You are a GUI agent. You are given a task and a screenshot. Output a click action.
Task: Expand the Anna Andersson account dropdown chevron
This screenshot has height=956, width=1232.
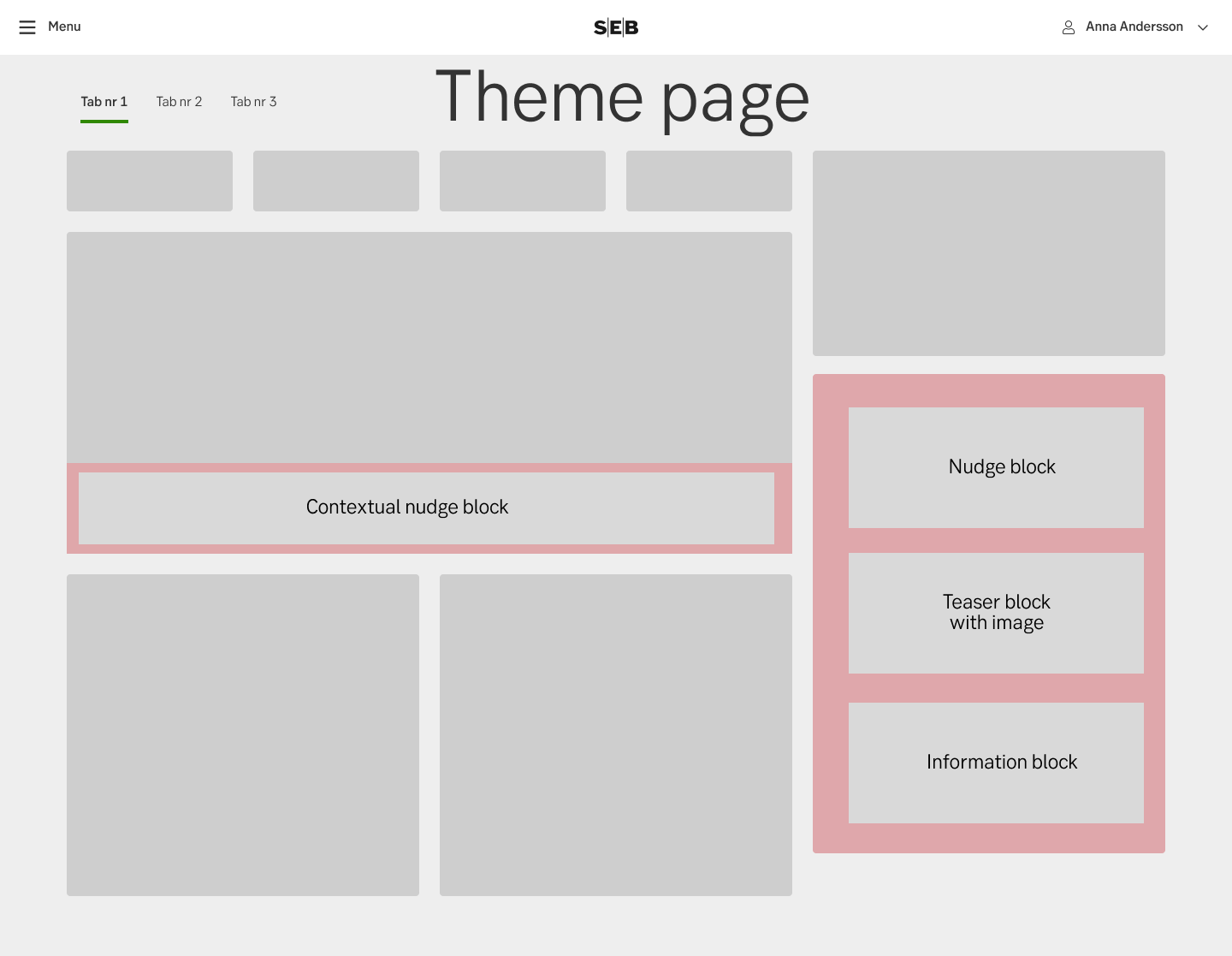point(1203,27)
